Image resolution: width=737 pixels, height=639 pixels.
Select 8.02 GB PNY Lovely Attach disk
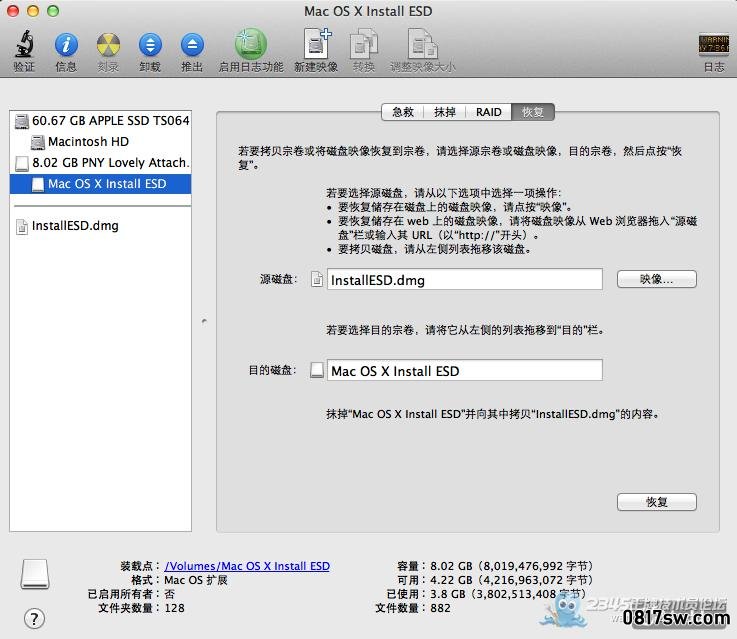click(101, 163)
